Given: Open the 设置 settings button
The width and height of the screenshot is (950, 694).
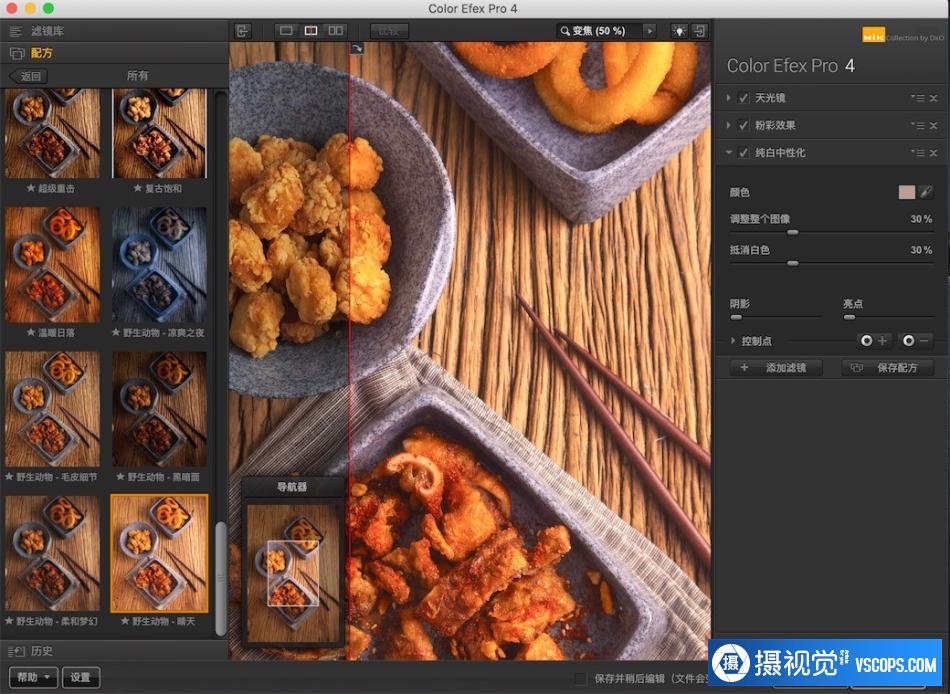Looking at the screenshot, I should point(80,677).
